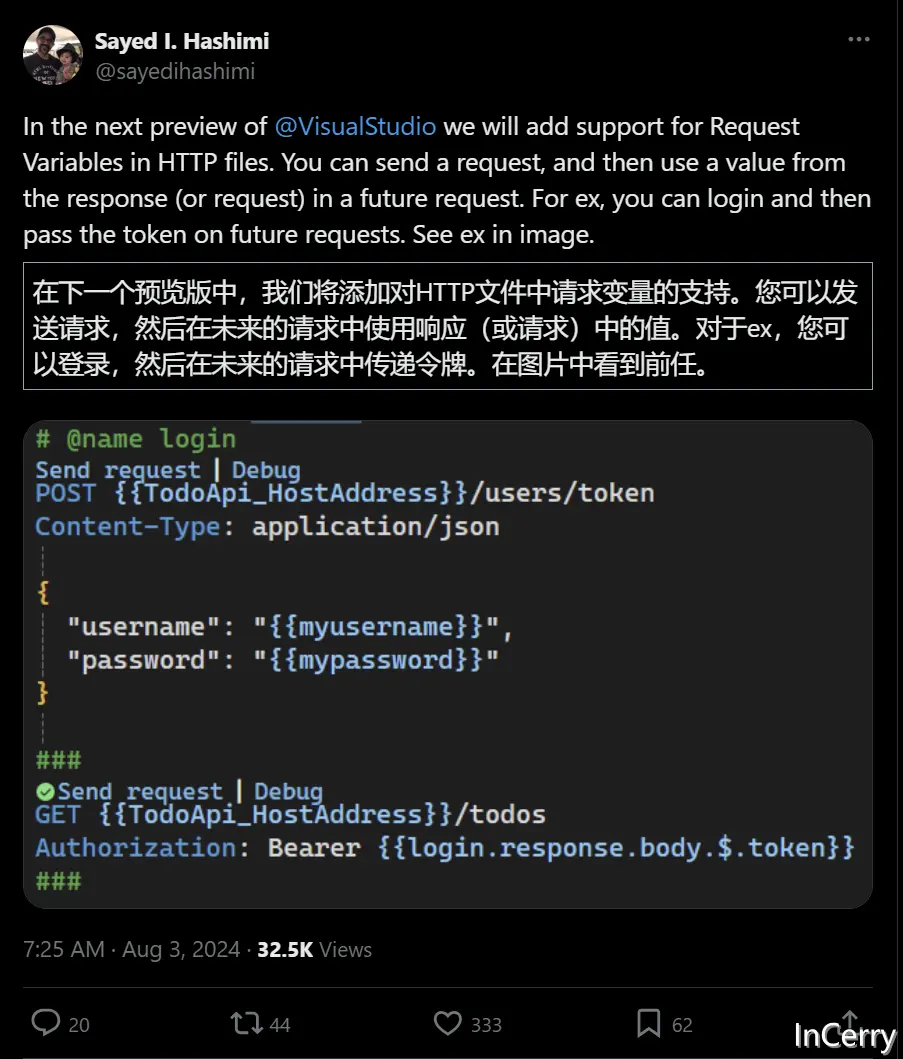Viewport: 903px width, 1059px height.
Task: Open the tweet options with the three-dot menu
Action: (858, 38)
